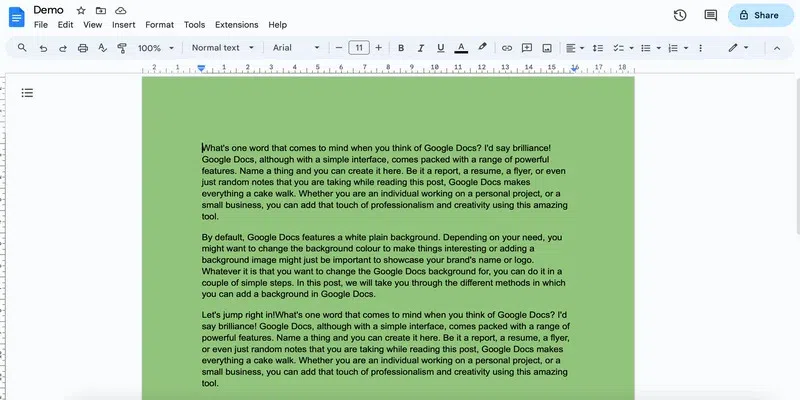Open the Tools menu
Viewport: 800px width, 400px height.
[194, 24]
